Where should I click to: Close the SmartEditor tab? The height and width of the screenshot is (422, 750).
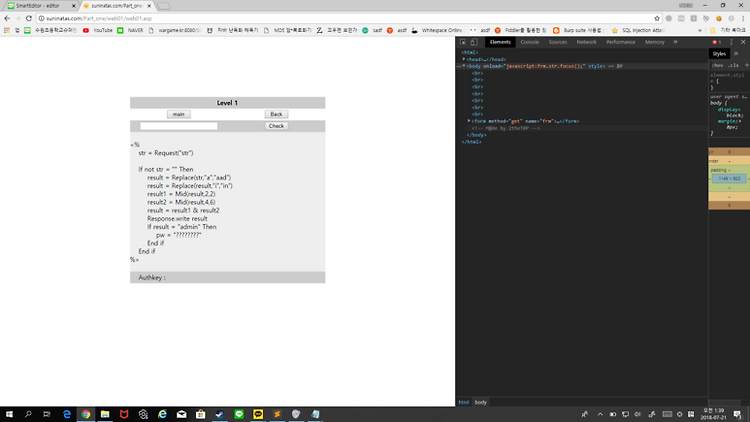pos(74,6)
